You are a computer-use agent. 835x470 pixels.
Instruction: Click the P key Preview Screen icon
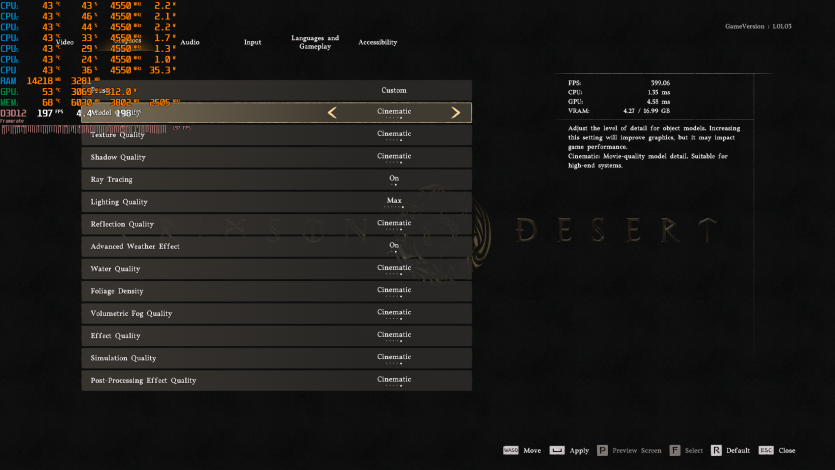click(x=602, y=451)
